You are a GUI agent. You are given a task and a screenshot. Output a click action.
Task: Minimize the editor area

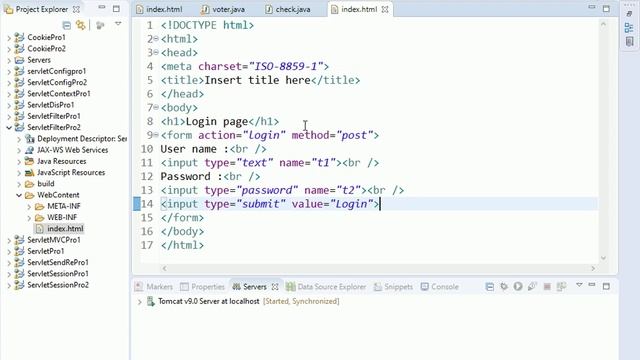[x=592, y=7]
